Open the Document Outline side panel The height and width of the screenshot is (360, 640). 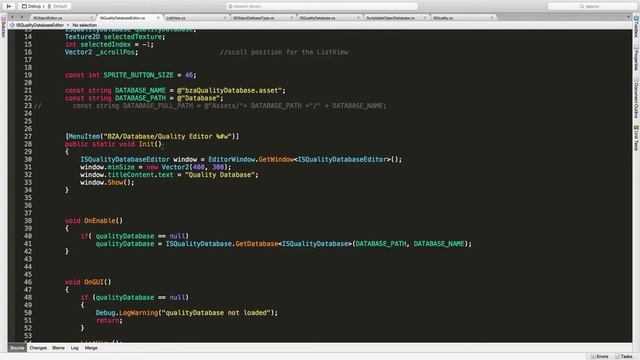(x=636, y=99)
